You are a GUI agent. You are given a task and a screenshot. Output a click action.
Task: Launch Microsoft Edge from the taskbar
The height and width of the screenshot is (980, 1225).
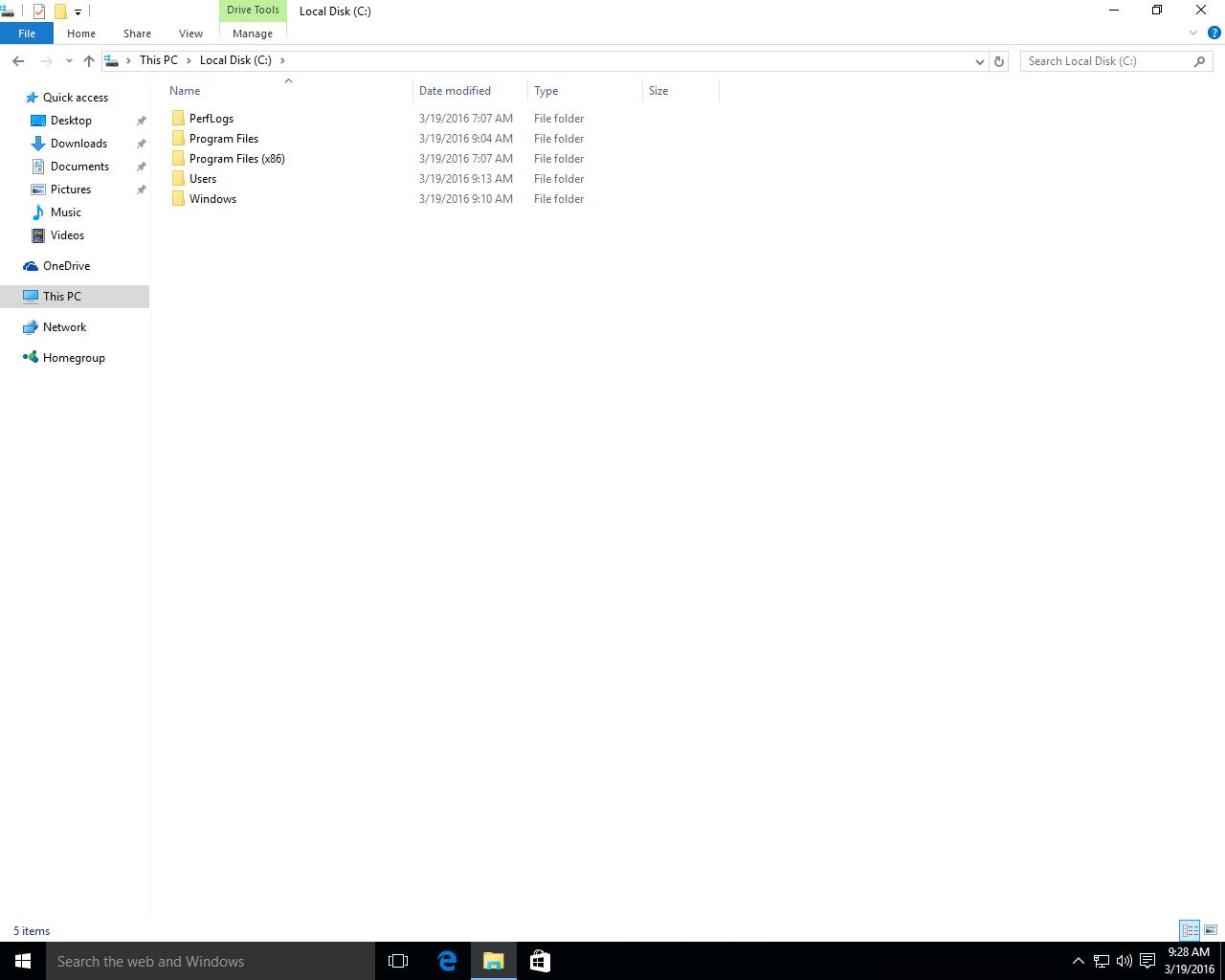[447, 961]
